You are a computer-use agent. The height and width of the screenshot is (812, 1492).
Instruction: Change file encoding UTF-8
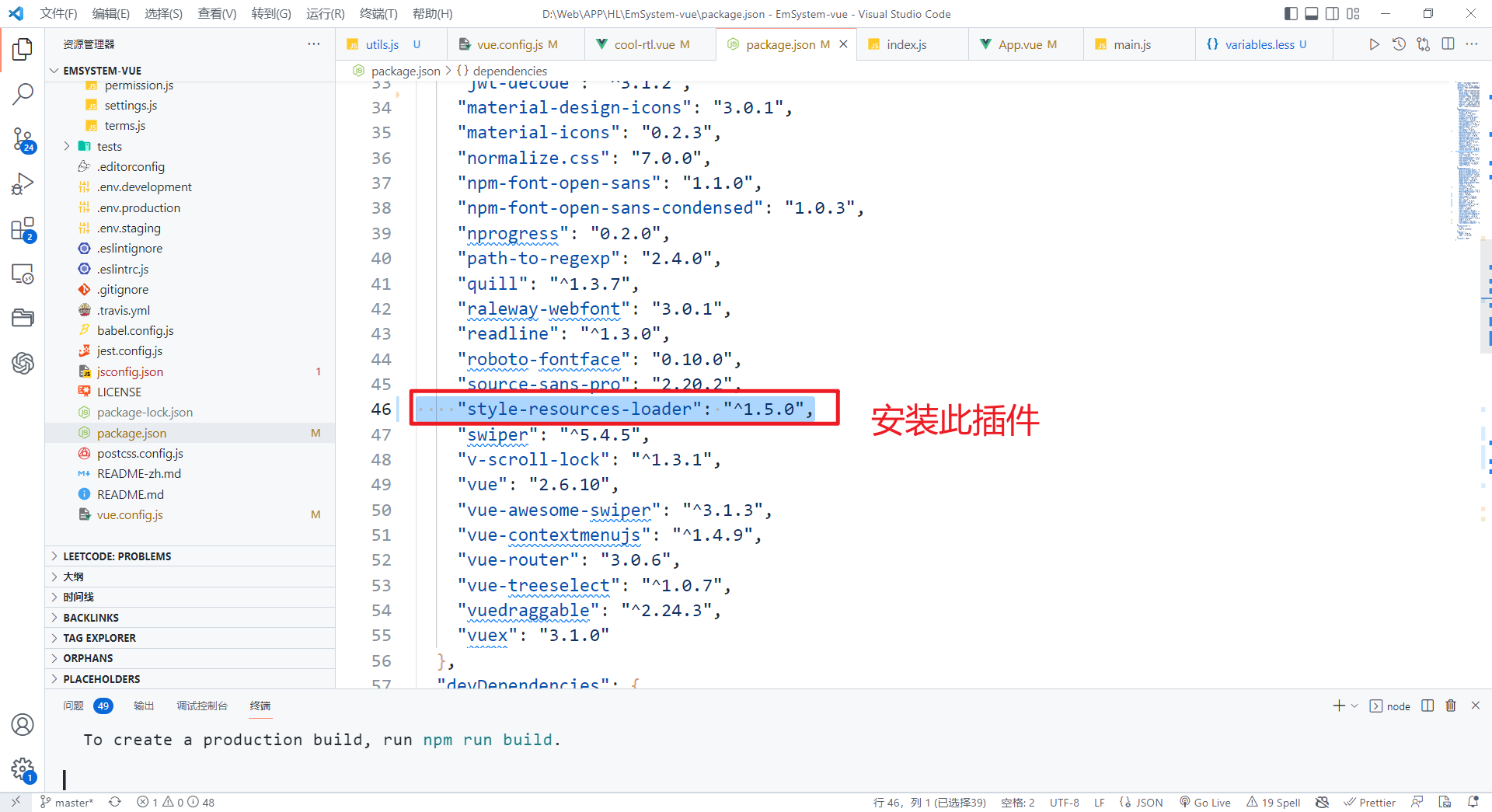(1065, 802)
